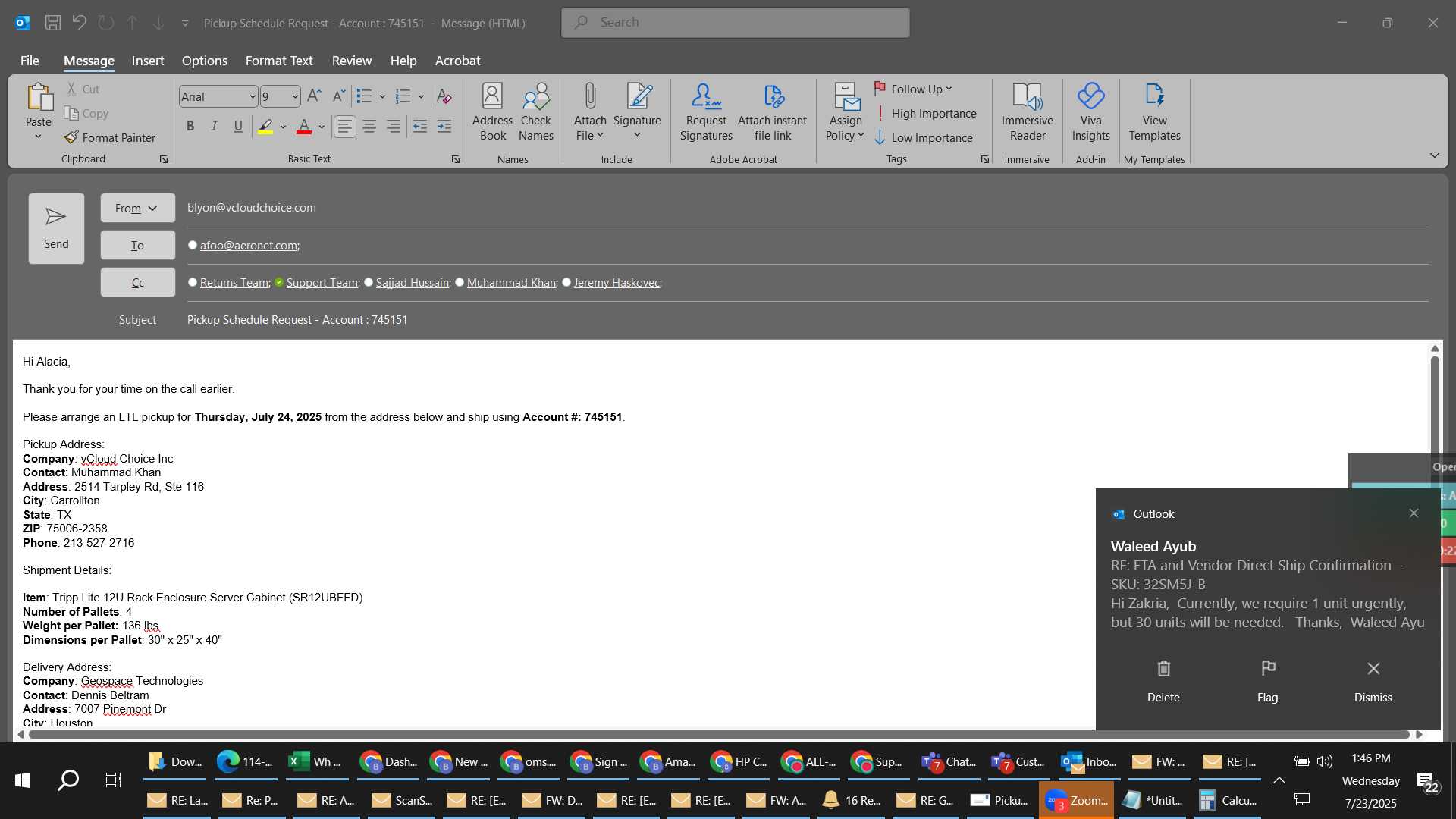Viewport: 1456px width, 819px height.
Task: Shrink font size with smaller A icon
Action: point(339,96)
